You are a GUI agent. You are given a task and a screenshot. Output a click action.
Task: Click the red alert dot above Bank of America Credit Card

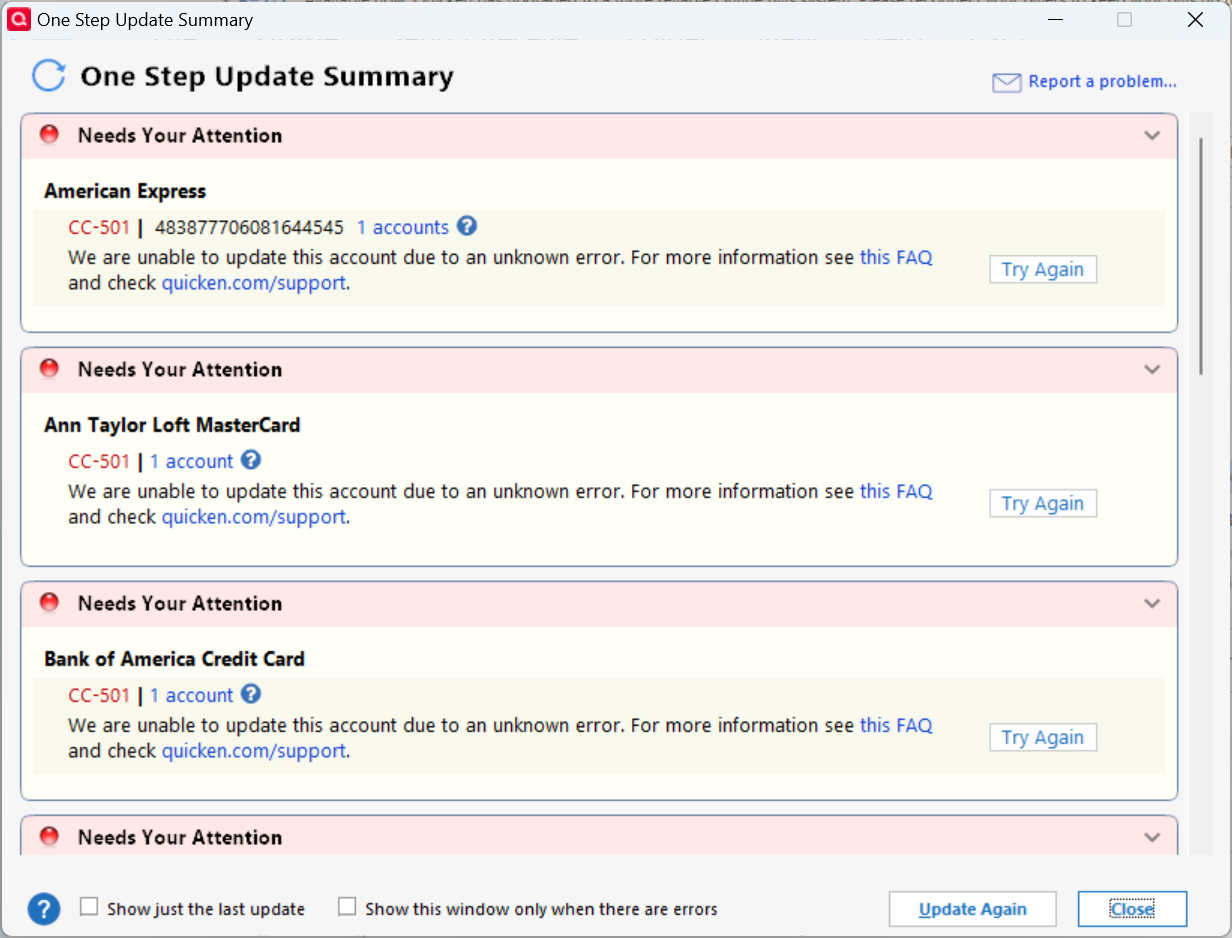pos(49,603)
